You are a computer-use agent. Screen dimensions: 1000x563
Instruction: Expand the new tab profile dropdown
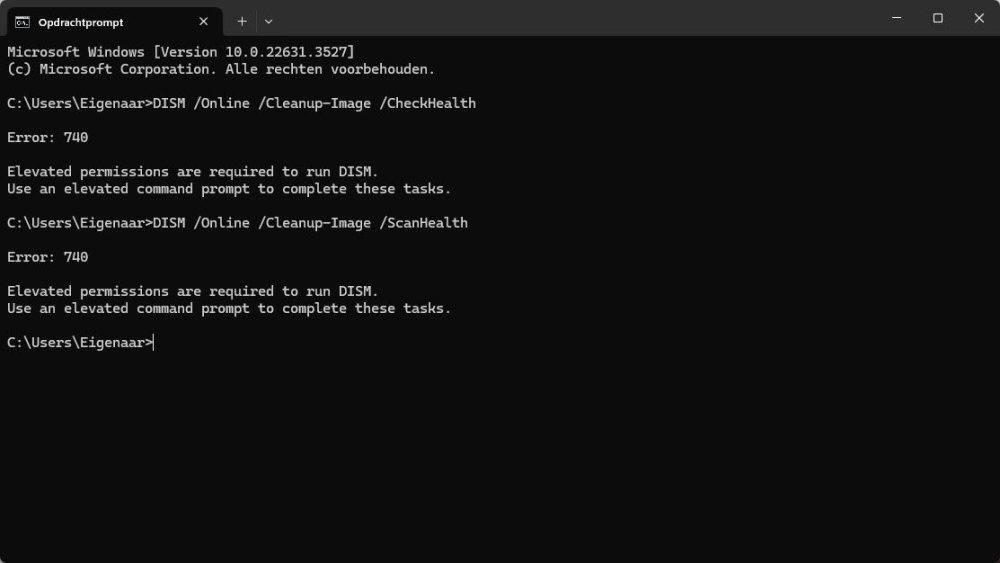(x=268, y=21)
